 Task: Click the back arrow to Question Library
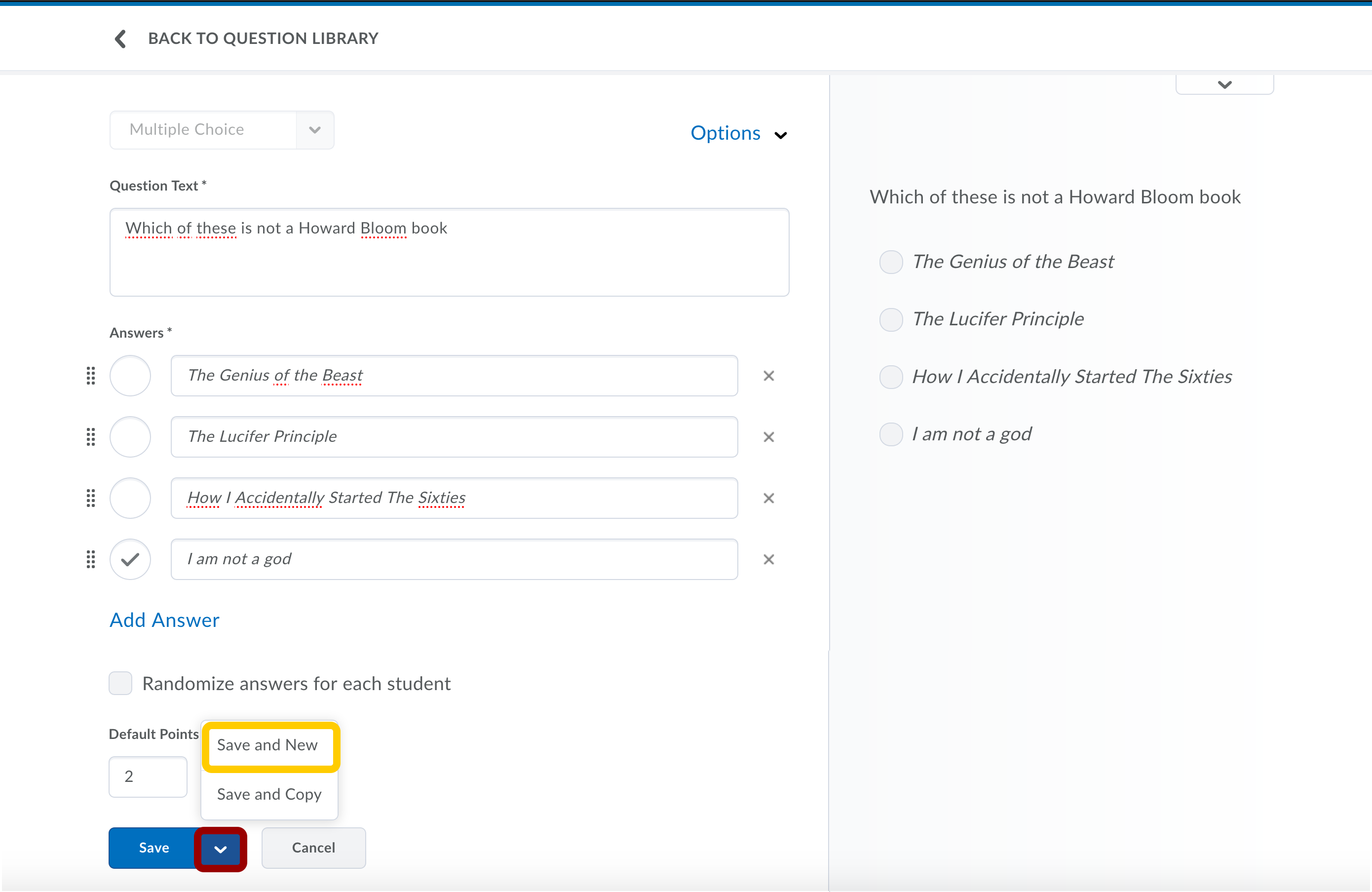[120, 39]
